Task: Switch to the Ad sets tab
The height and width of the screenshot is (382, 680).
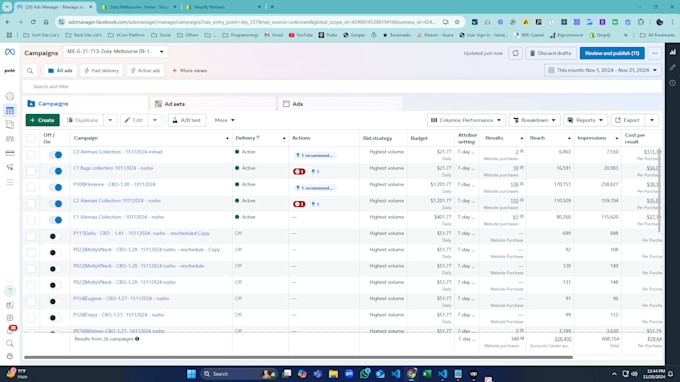Action: coord(213,104)
